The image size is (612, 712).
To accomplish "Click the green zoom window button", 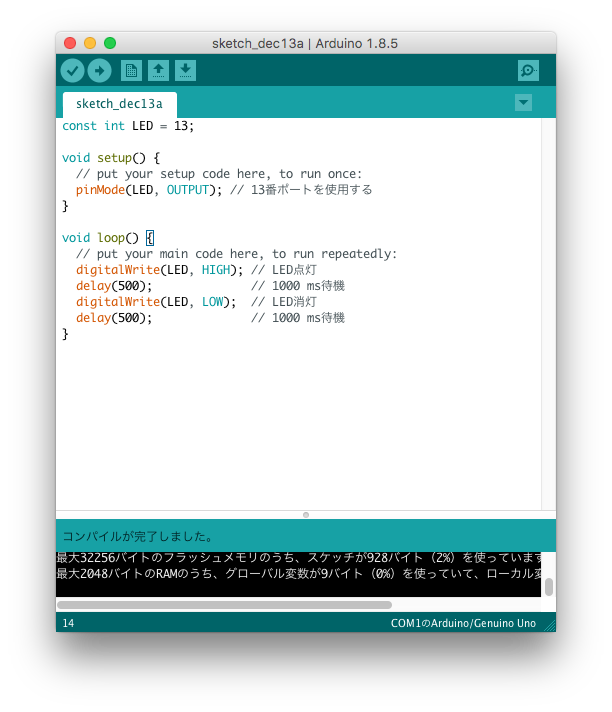I will point(110,43).
